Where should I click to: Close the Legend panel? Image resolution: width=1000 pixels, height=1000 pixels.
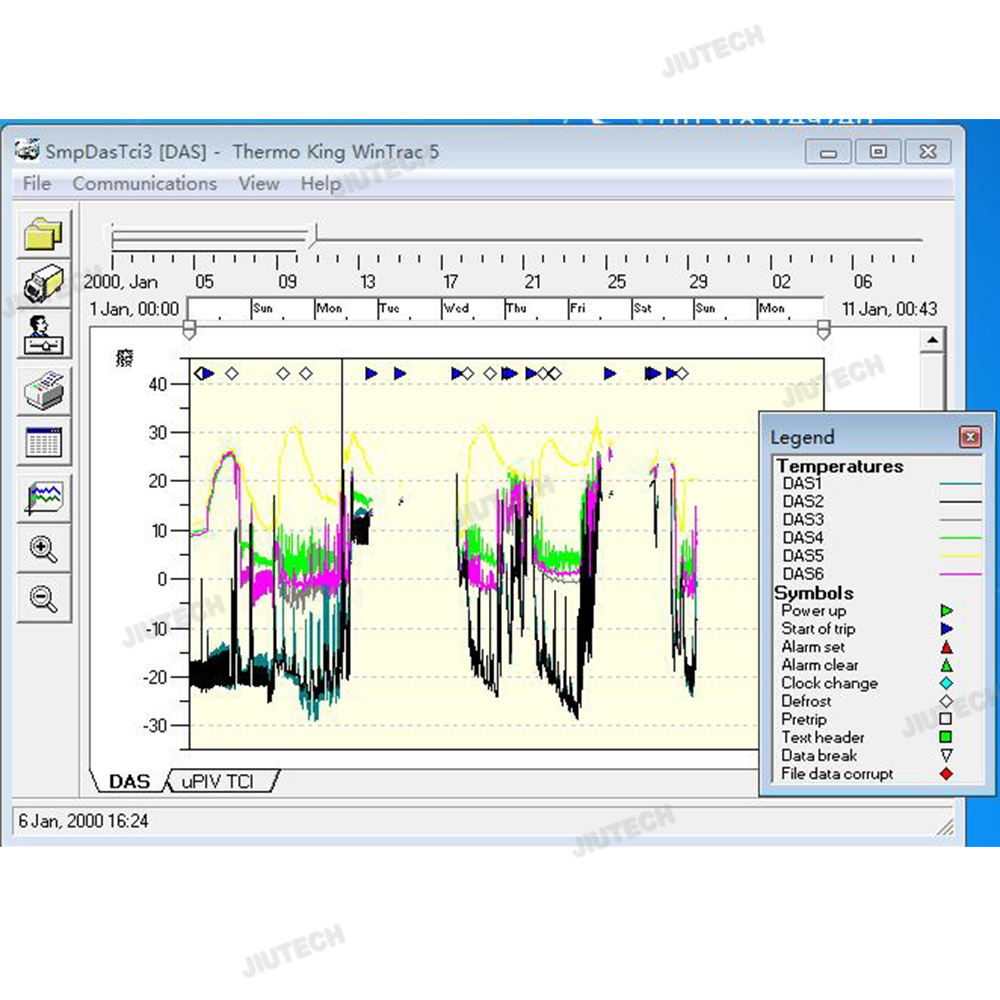coord(970,437)
